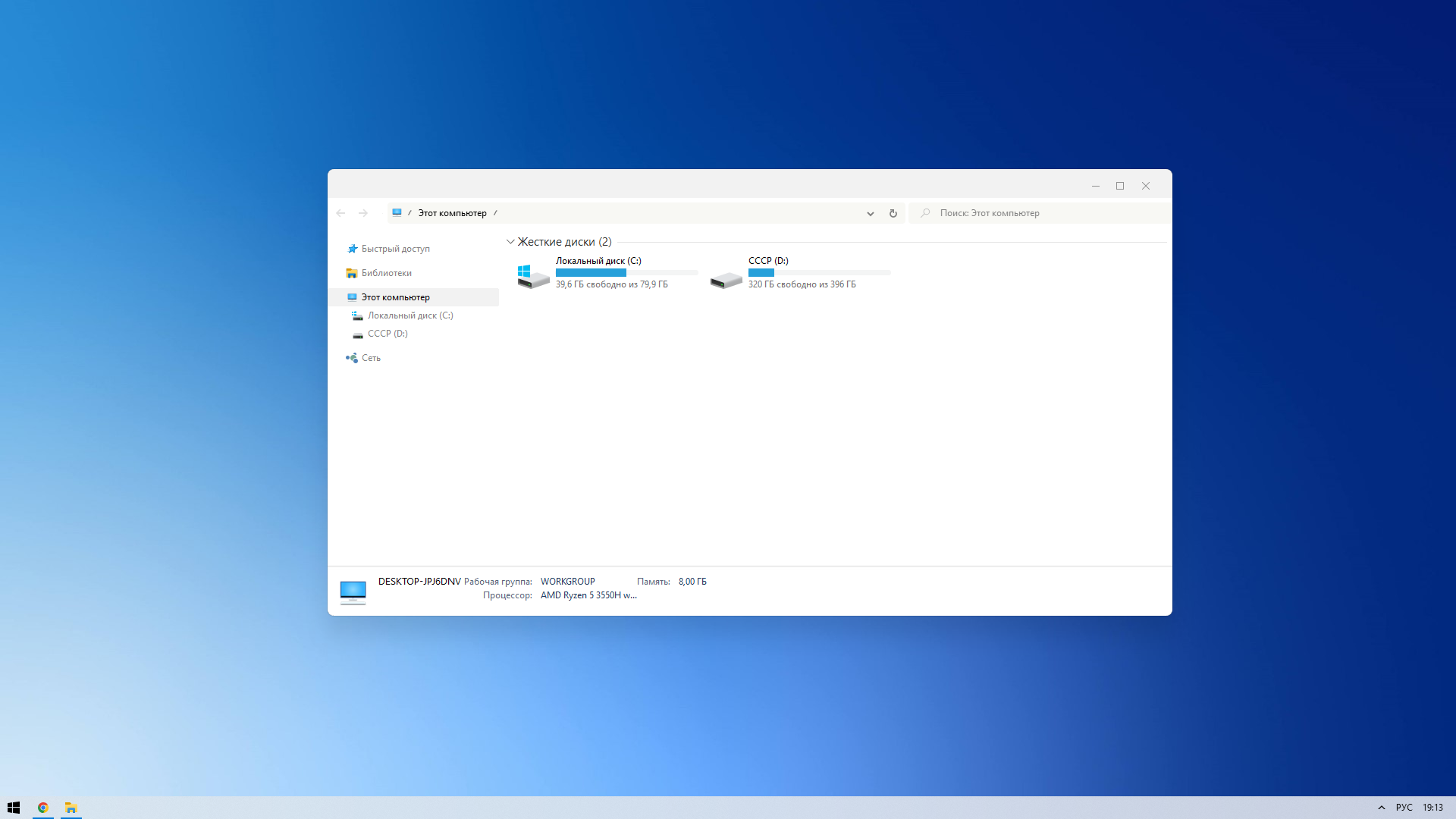Screen dimensions: 1456x819
Task: Open Chrome from the taskbar
Action: (43, 808)
